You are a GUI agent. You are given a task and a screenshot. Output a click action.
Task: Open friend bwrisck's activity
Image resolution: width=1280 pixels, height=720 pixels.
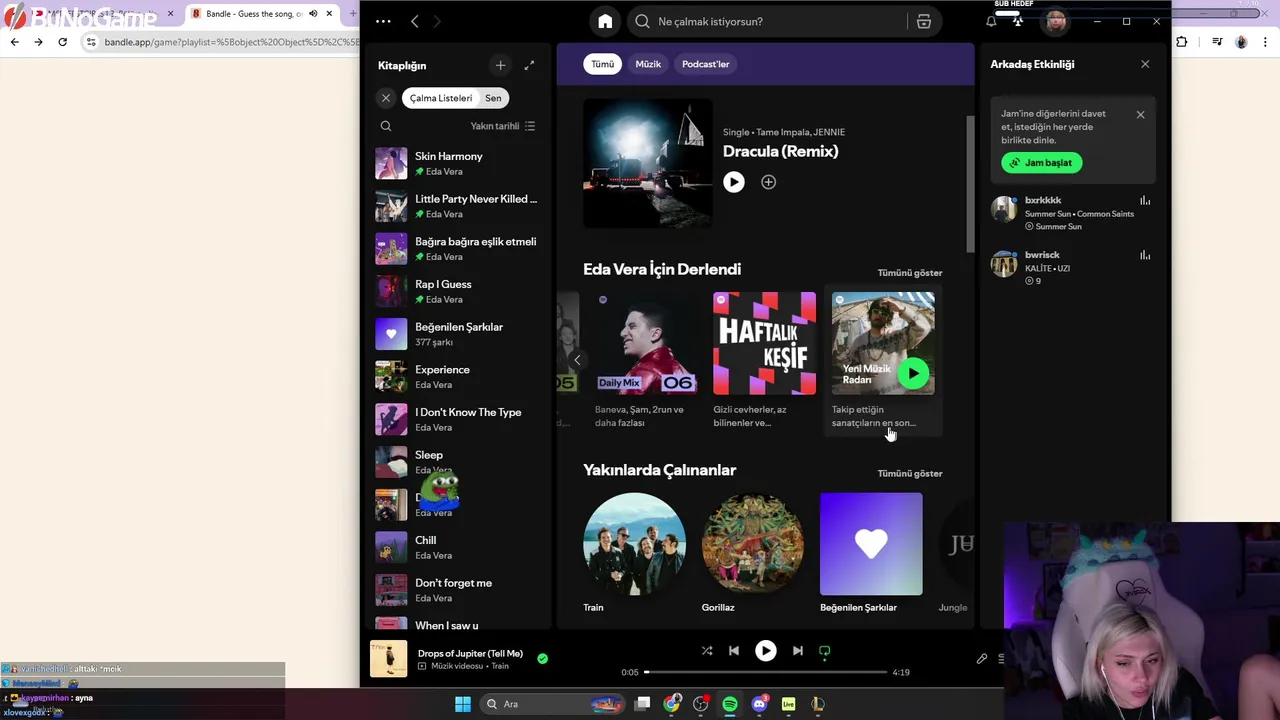point(1072,267)
